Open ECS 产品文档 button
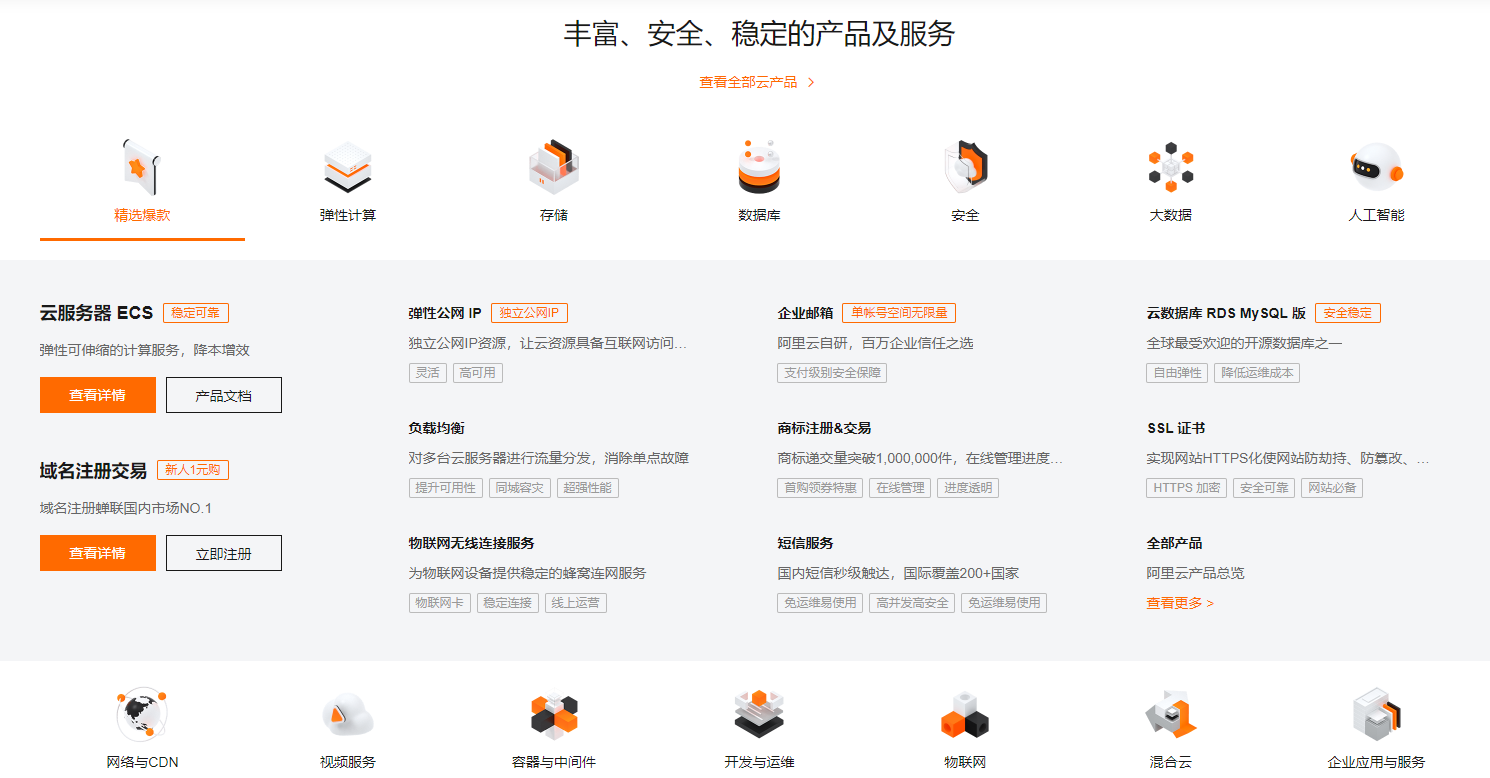Image resolution: width=1490 pixels, height=778 pixels. coord(224,395)
